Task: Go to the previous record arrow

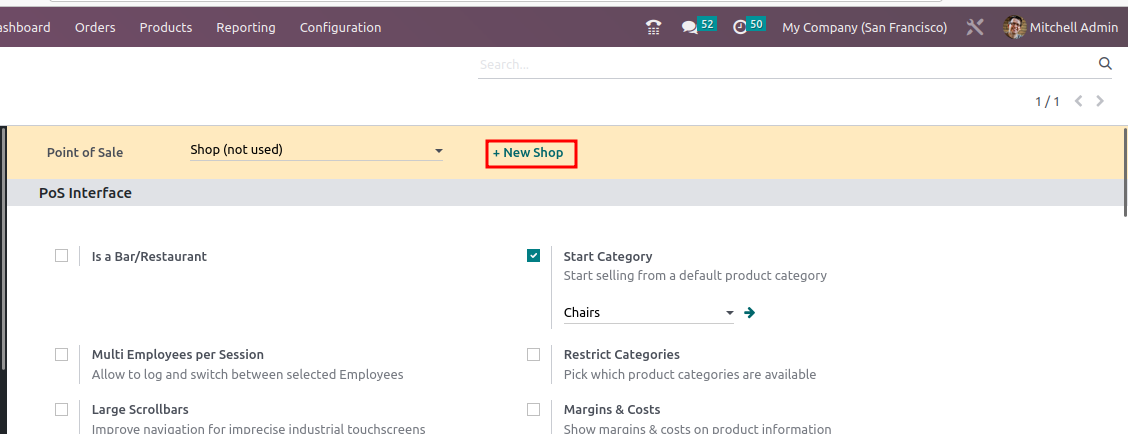Action: click(x=1079, y=101)
